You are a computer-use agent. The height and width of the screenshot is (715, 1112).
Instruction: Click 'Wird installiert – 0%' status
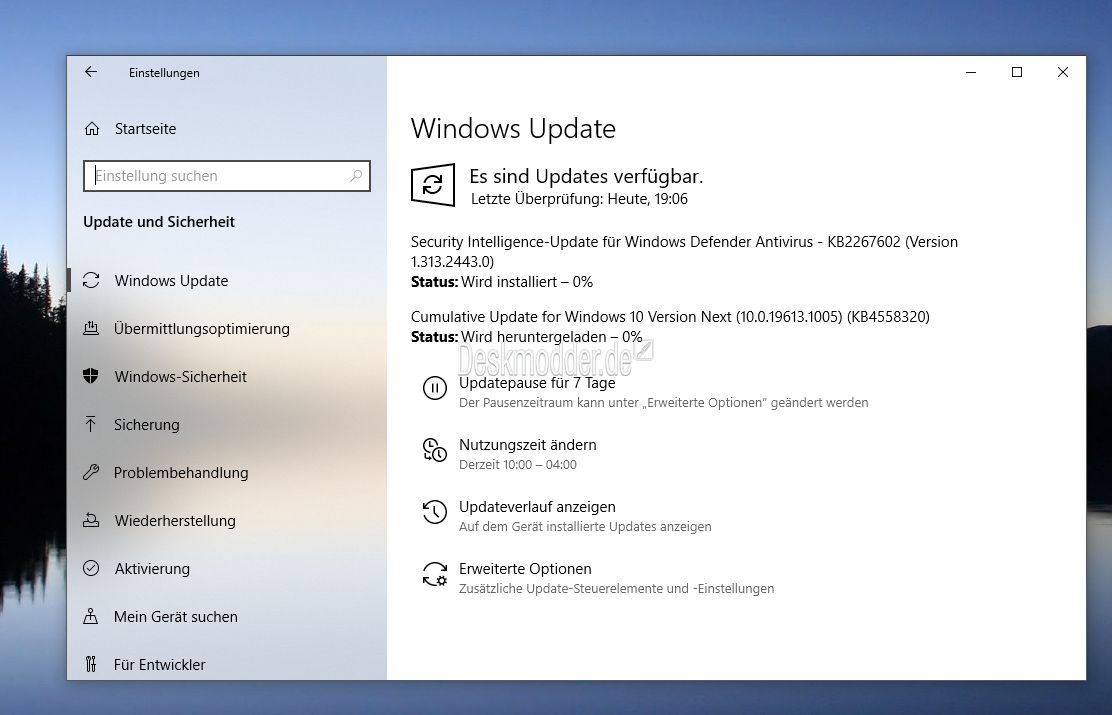tap(527, 282)
